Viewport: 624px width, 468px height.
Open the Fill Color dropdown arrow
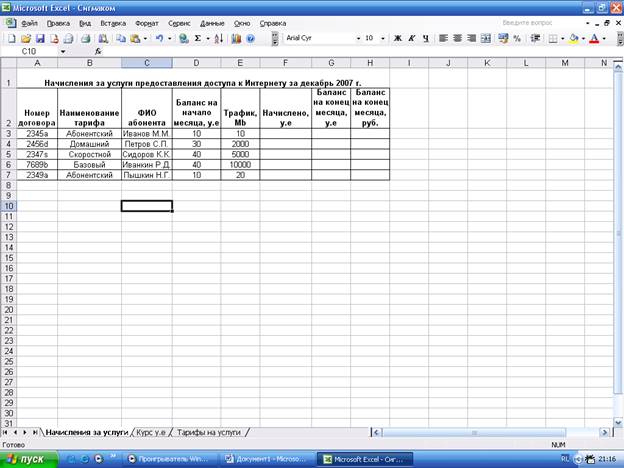[x=583, y=39]
